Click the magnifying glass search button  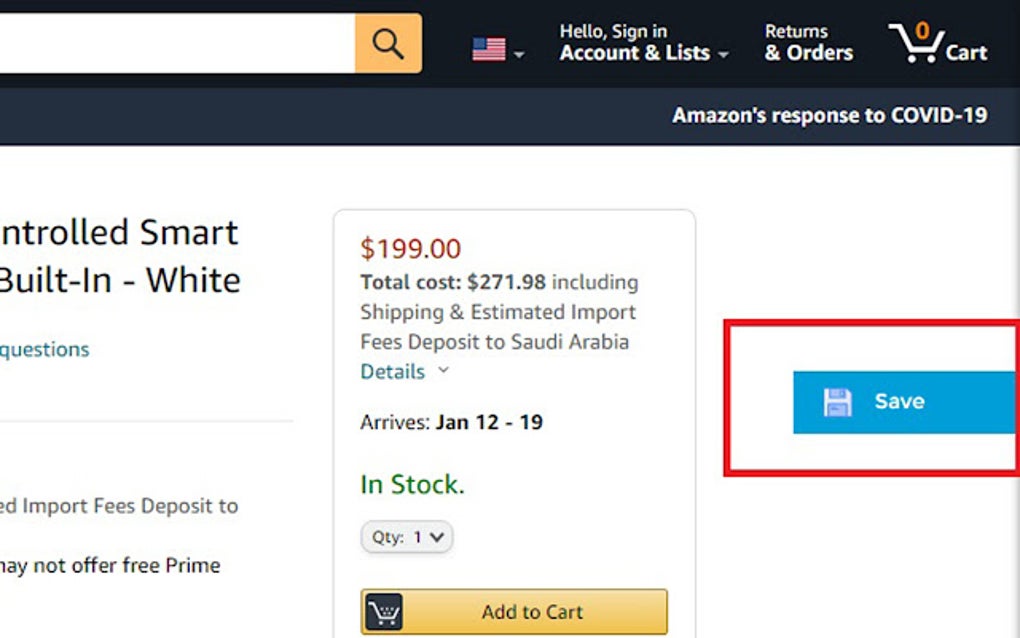pyautogui.click(x=388, y=44)
